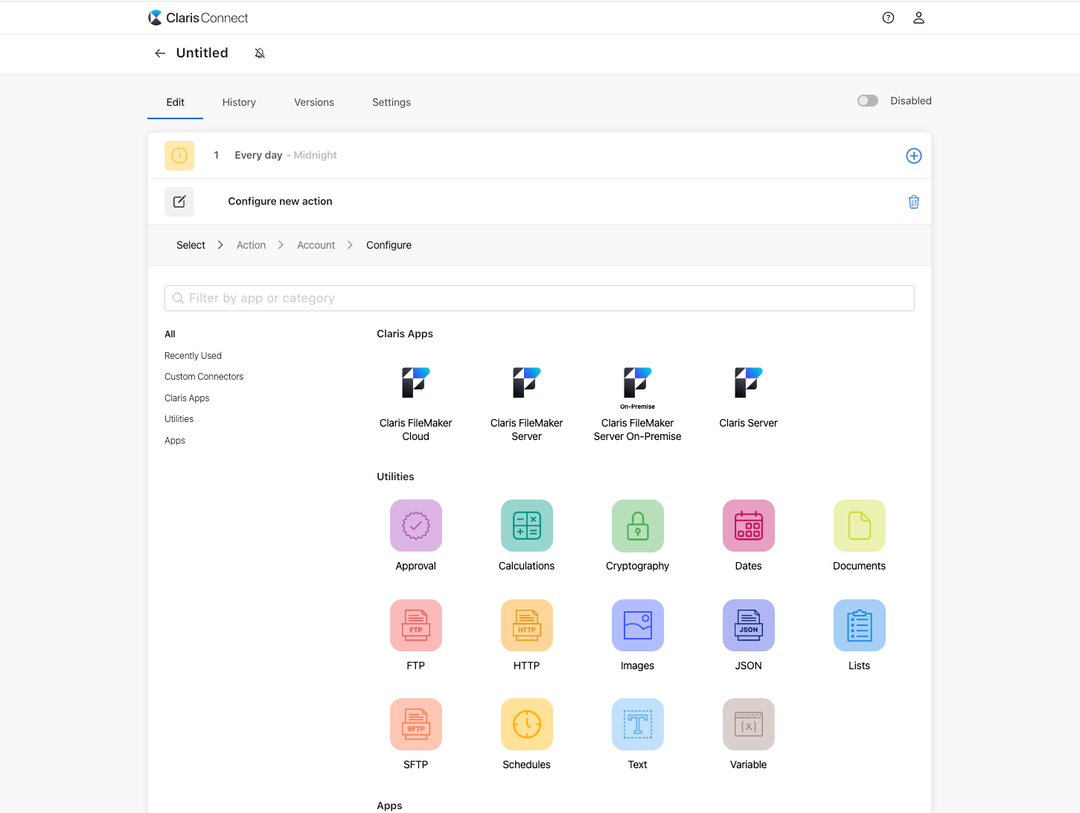1080x813 pixels.
Task: Click the filter by app search field
Action: [x=539, y=297]
